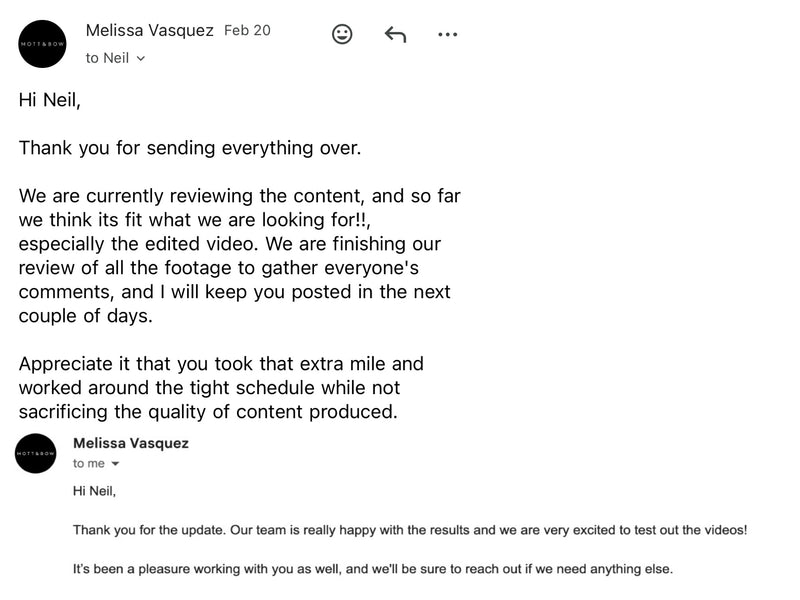The width and height of the screenshot is (800, 600).
Task: Open Melissa Vasquez's name in the top email
Action: click(x=149, y=30)
